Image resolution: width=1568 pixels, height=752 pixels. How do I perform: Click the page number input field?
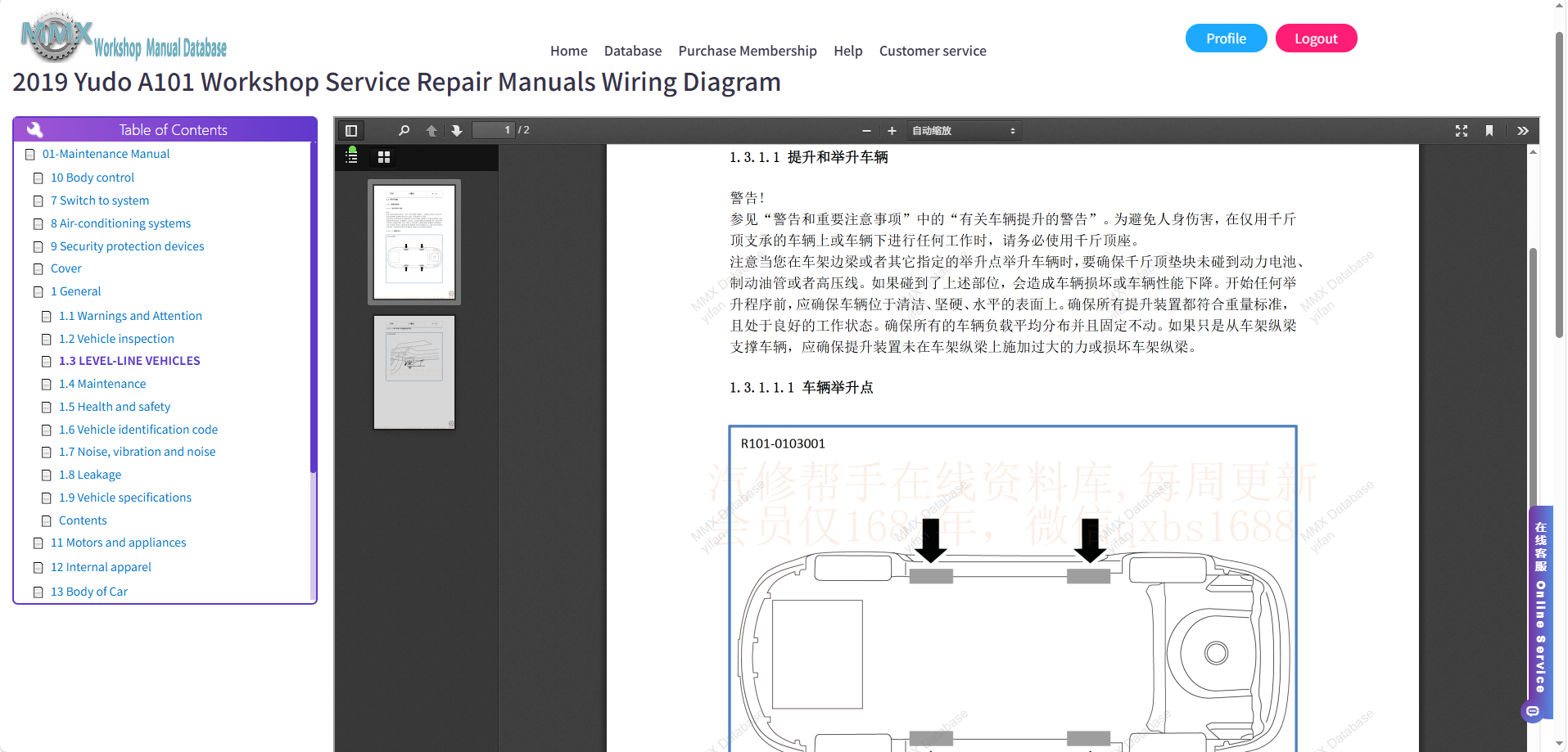pyautogui.click(x=494, y=130)
